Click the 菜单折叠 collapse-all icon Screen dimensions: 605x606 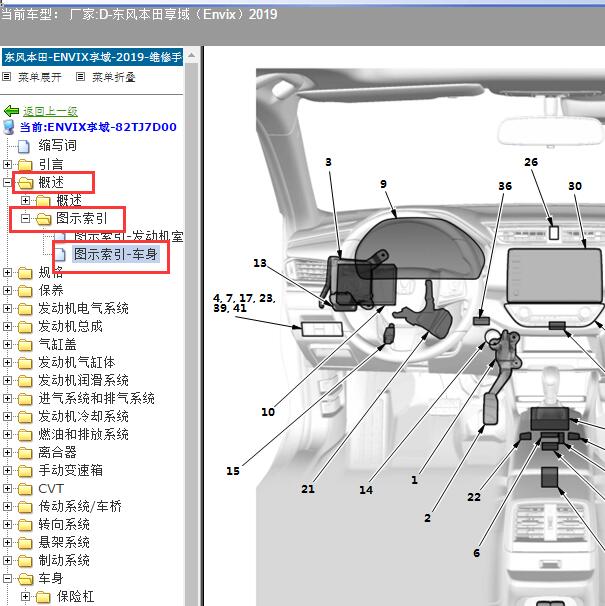80,77
